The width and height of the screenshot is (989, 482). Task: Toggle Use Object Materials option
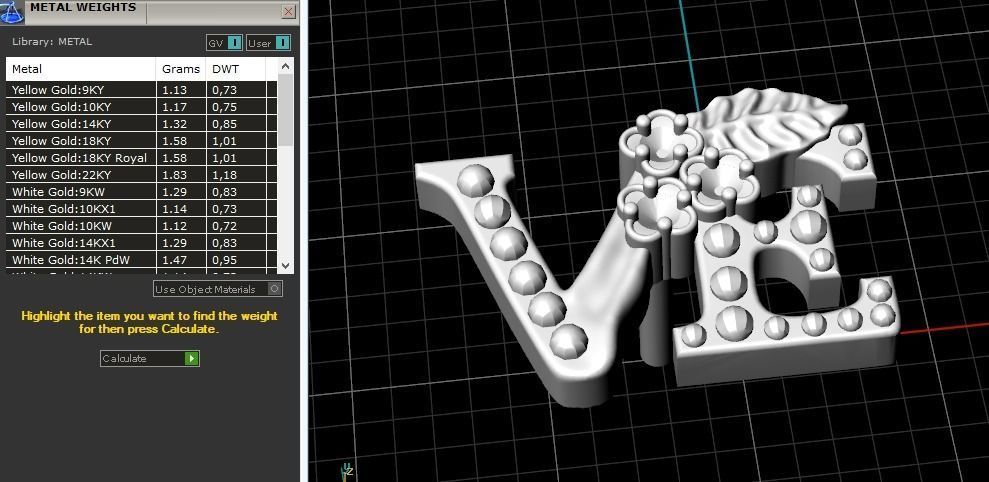218,289
